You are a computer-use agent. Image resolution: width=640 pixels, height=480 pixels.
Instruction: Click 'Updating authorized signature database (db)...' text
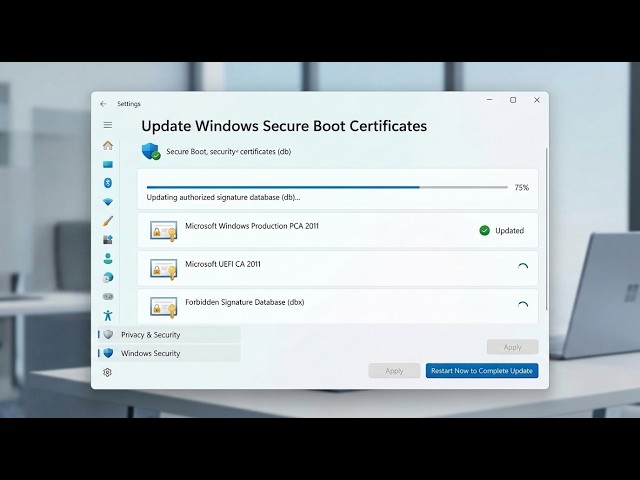pos(223,198)
